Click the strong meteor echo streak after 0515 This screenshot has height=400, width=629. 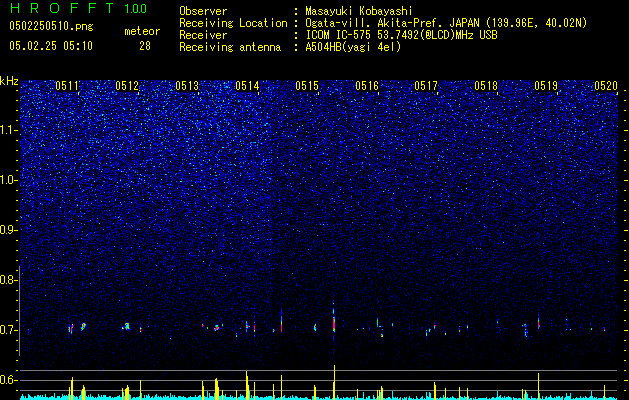click(334, 321)
